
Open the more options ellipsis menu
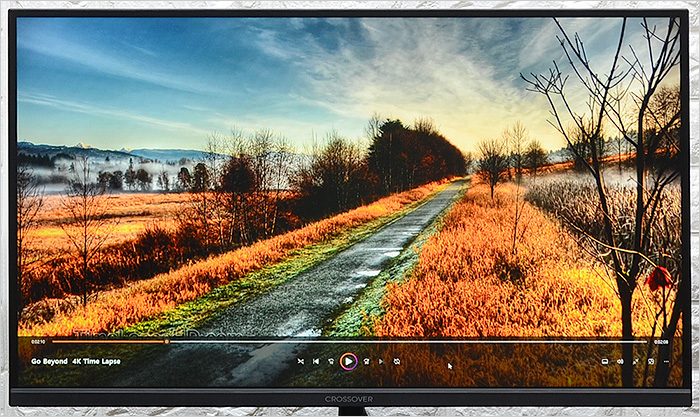[x=667, y=361]
